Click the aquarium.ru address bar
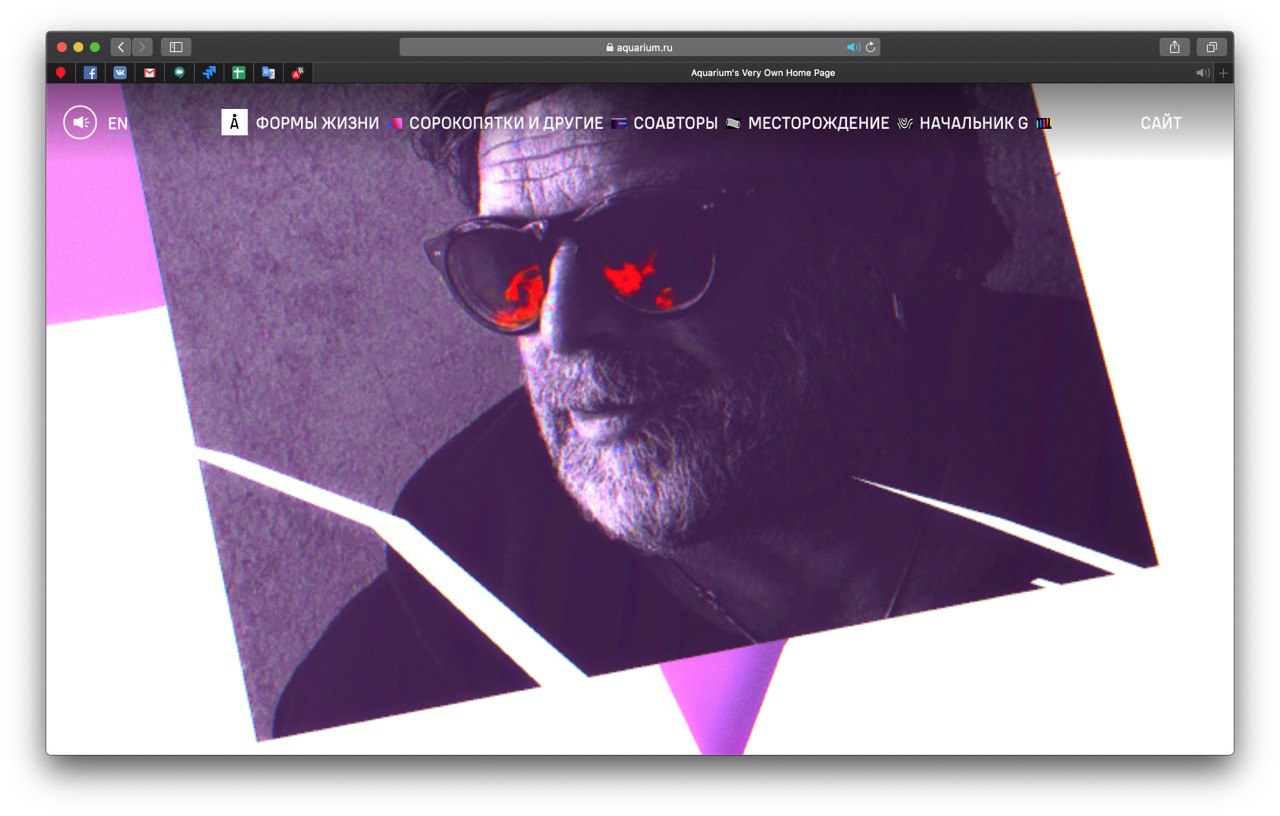Image resolution: width=1280 pixels, height=816 pixels. [639, 47]
